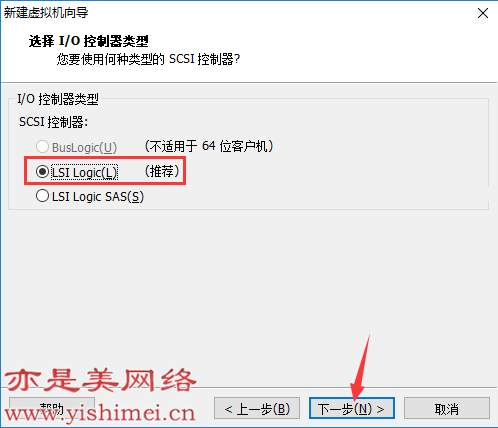Image resolution: width=498 pixels, height=428 pixels.
Task: Choose the LSI Logic SAS(S) radio circle
Action: pos(42,196)
